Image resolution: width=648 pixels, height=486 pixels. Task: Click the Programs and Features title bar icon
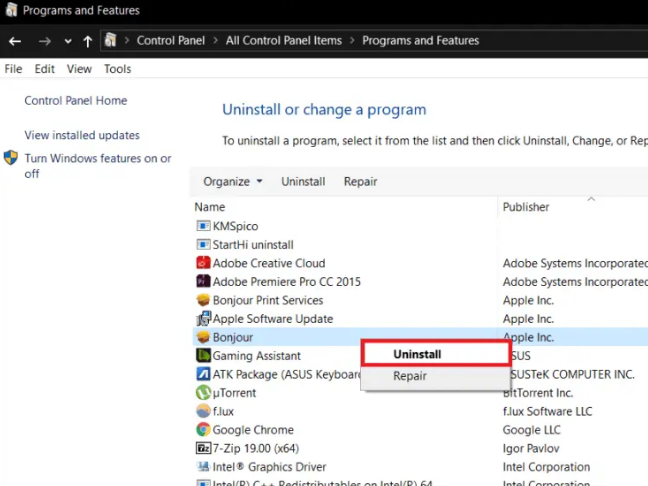click(x=11, y=10)
